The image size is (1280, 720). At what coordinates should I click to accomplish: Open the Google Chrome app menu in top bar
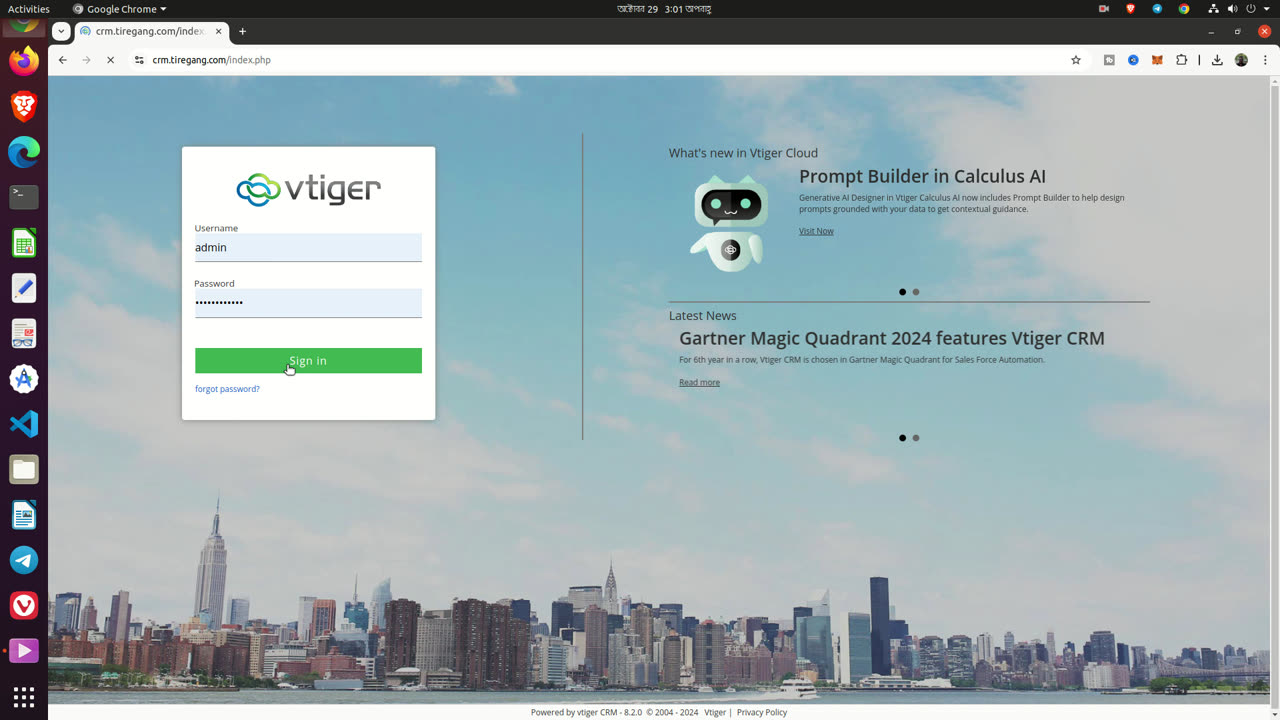pyautogui.click(x=119, y=9)
